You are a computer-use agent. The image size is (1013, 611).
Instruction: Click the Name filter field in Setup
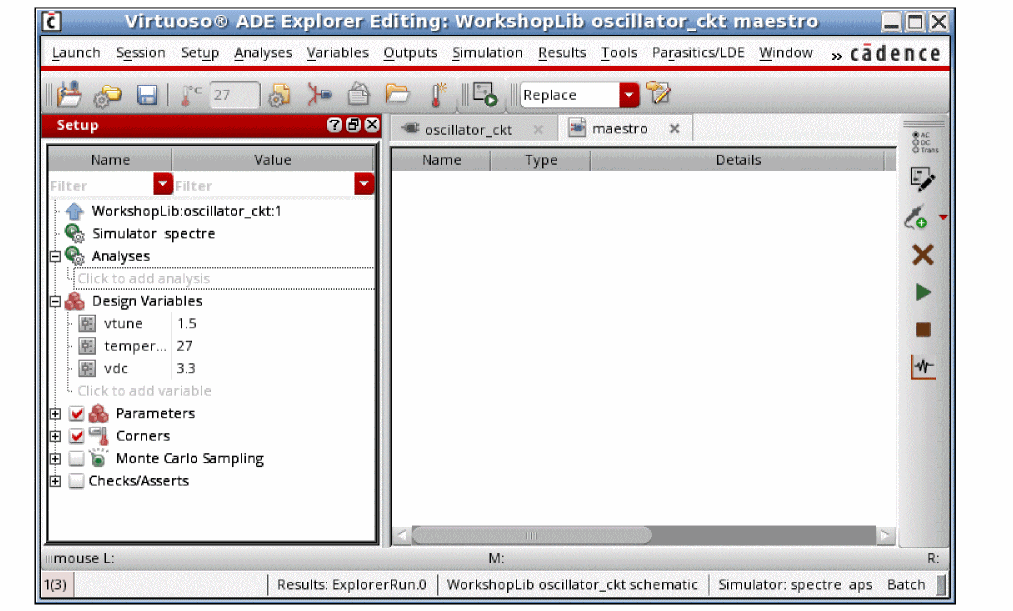101,185
